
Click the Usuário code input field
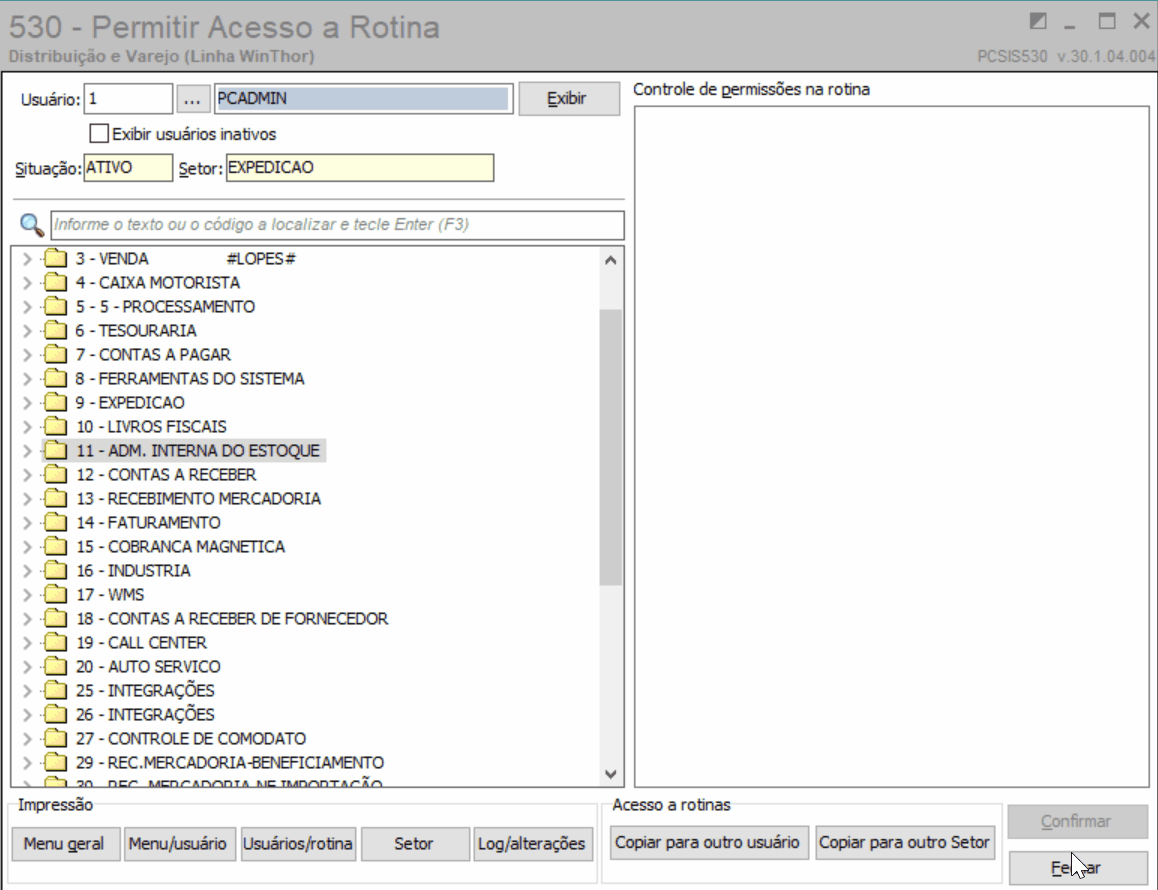tap(129, 98)
